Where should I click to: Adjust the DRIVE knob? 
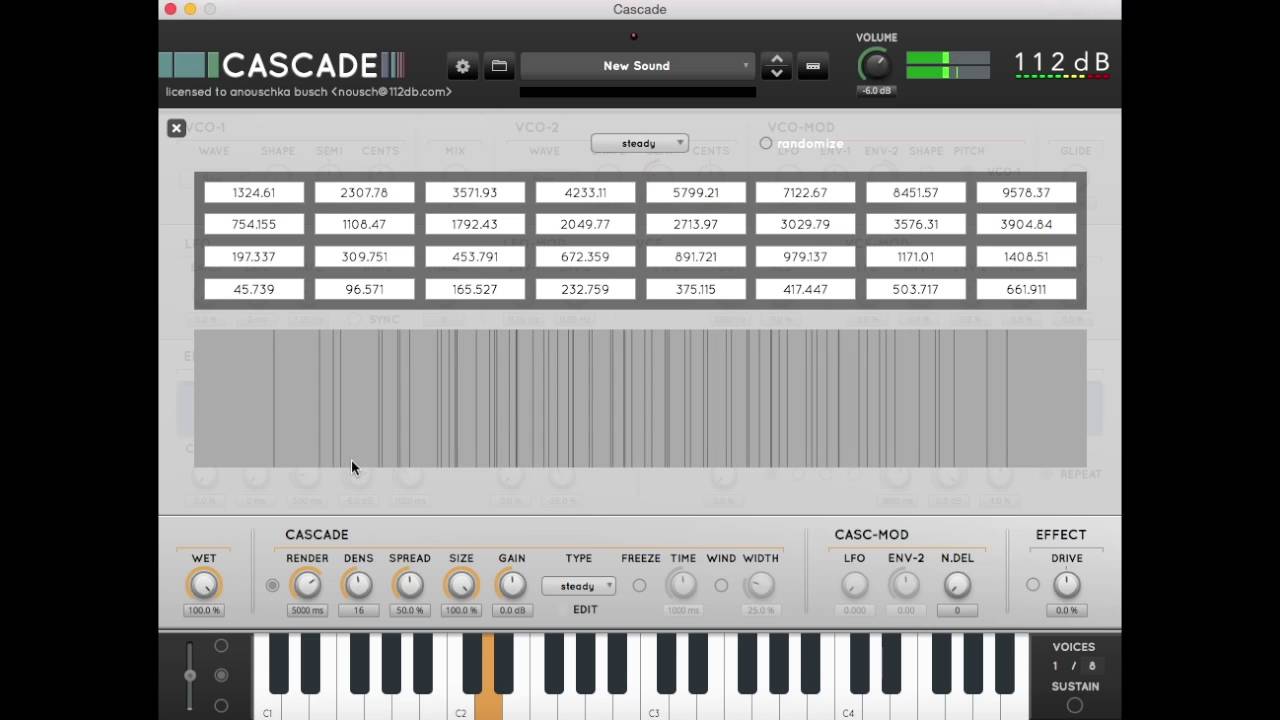click(x=1067, y=585)
